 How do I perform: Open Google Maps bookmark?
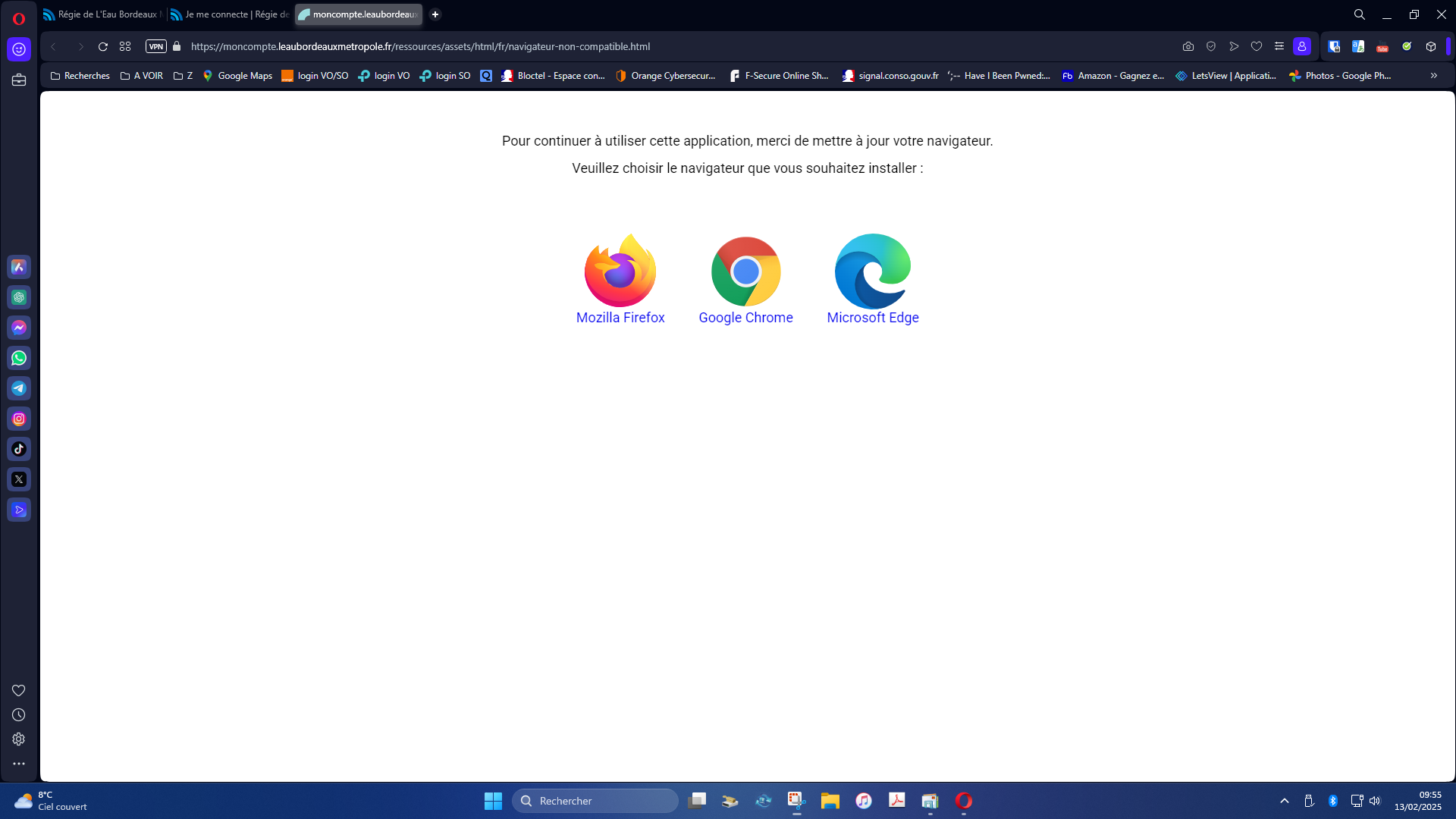pyautogui.click(x=237, y=76)
